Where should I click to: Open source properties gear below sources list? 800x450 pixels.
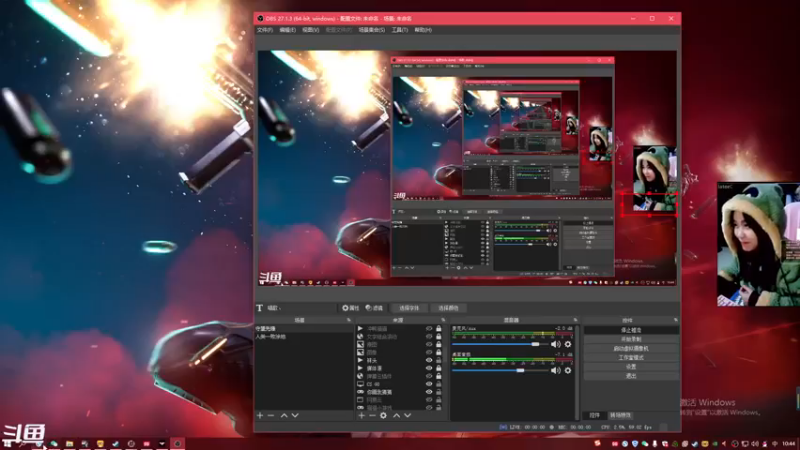(x=383, y=415)
